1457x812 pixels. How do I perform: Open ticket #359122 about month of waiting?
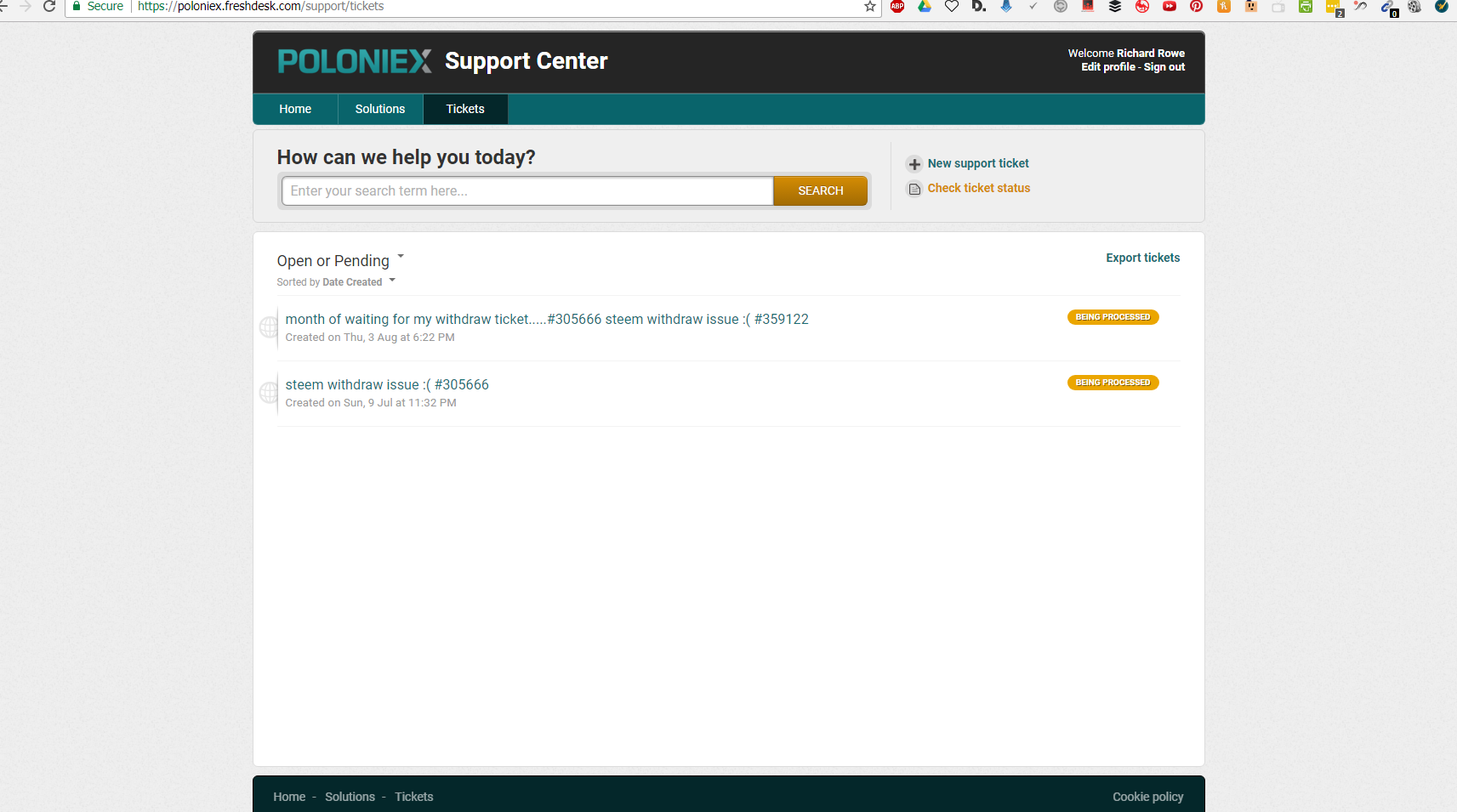point(547,319)
